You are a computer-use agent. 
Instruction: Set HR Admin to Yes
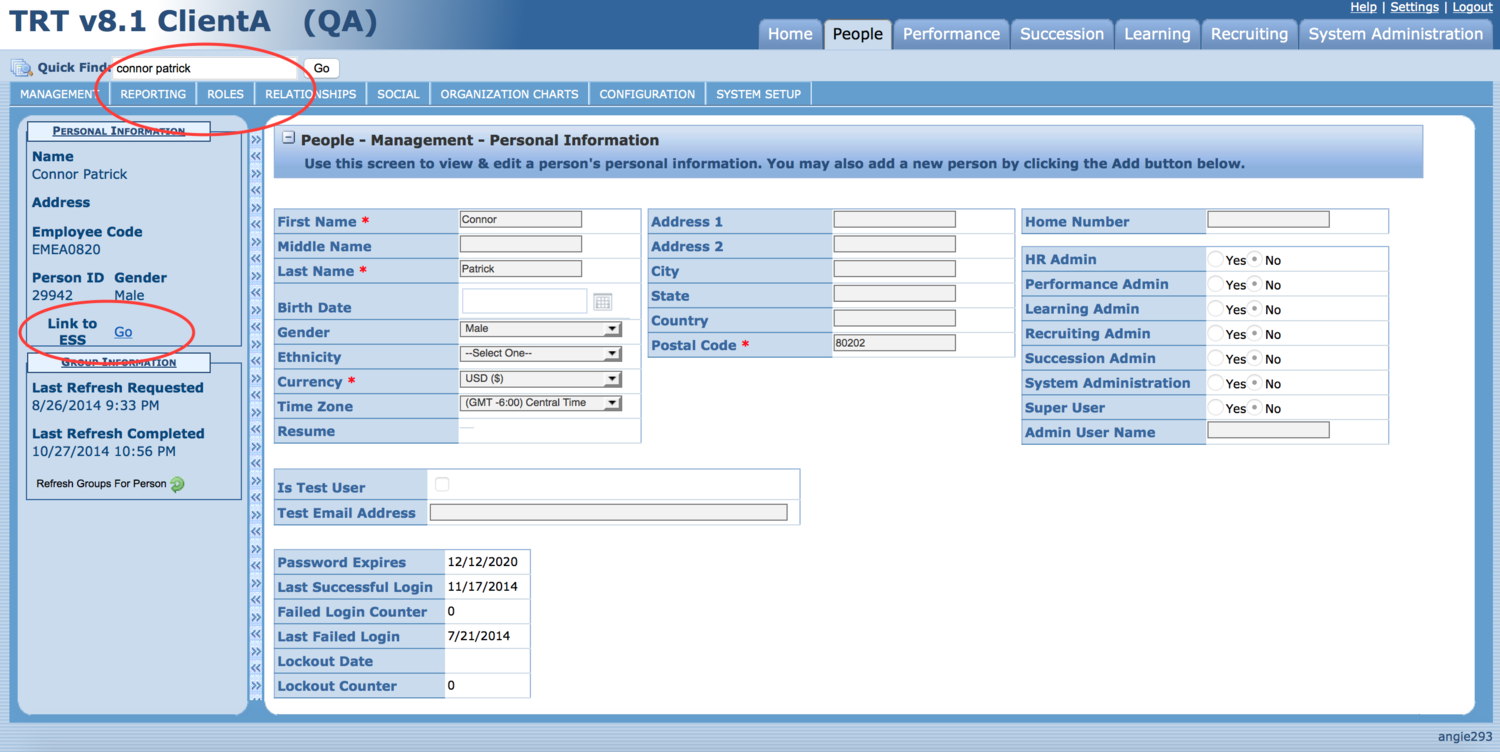(1215, 259)
